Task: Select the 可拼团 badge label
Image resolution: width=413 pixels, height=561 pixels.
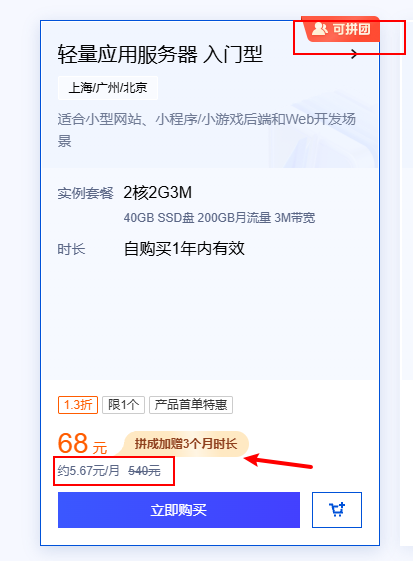Action: pos(351,29)
